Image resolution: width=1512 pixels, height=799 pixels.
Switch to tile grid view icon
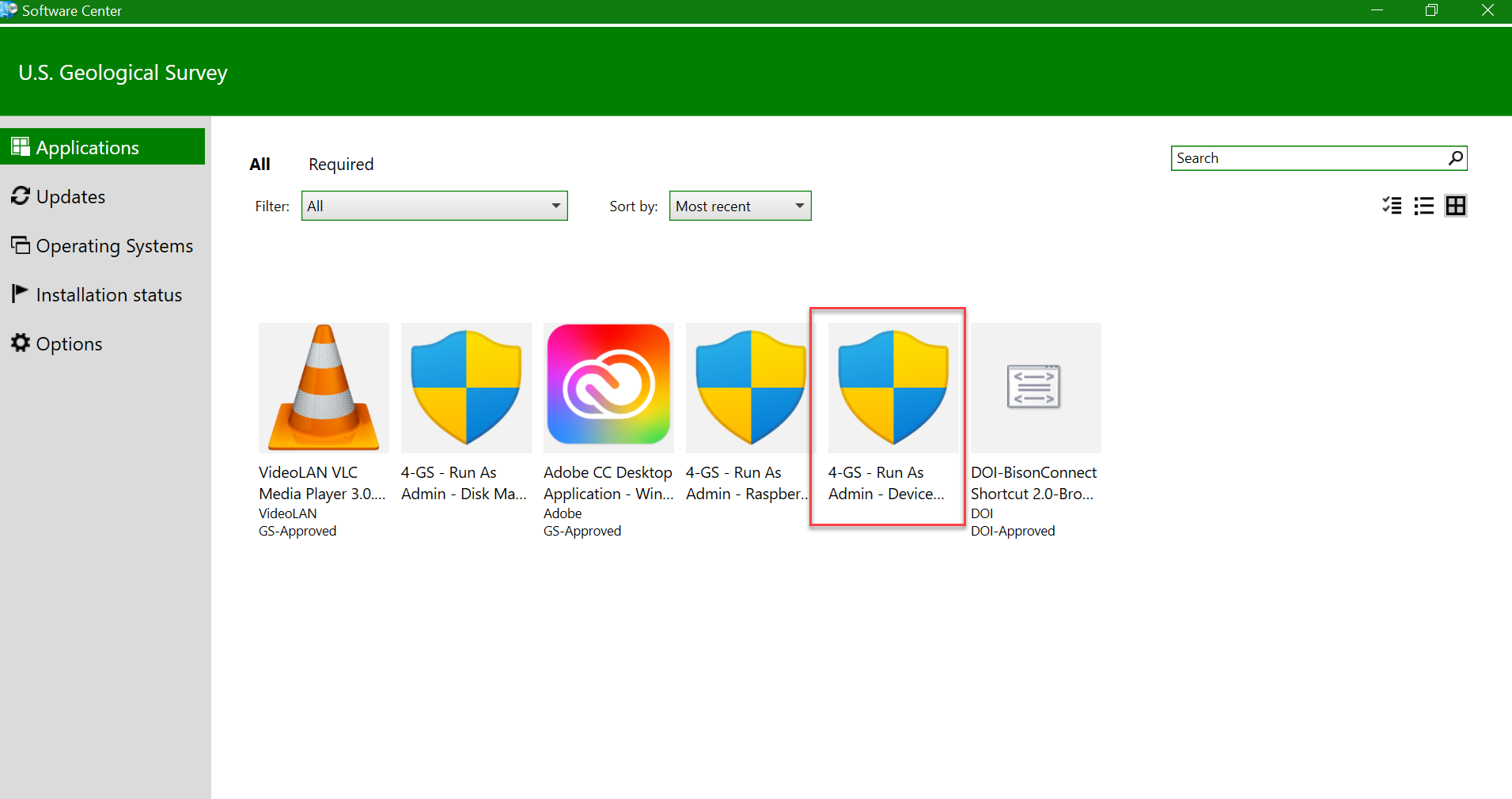tap(1456, 206)
